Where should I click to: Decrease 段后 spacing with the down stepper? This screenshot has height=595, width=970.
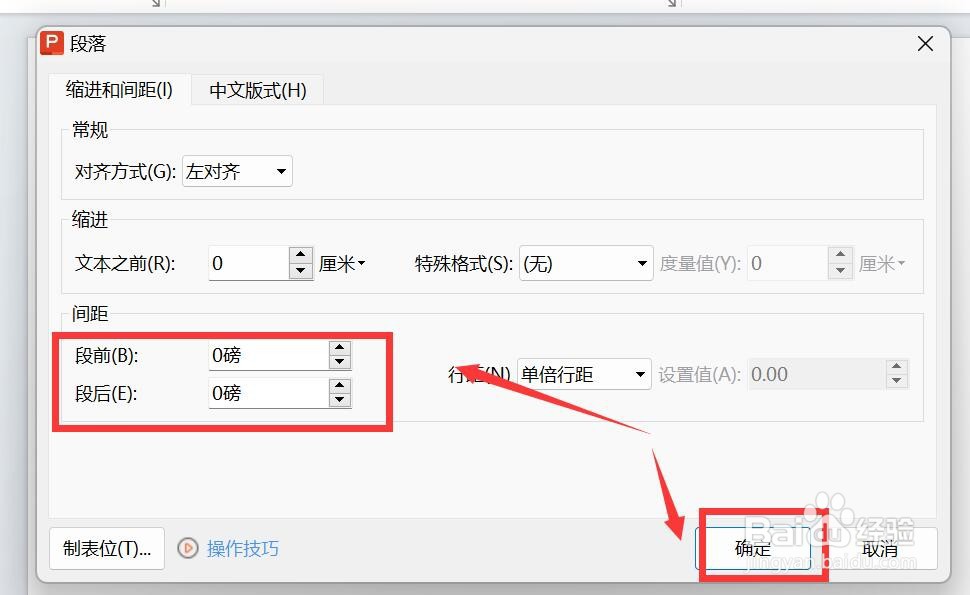339,399
